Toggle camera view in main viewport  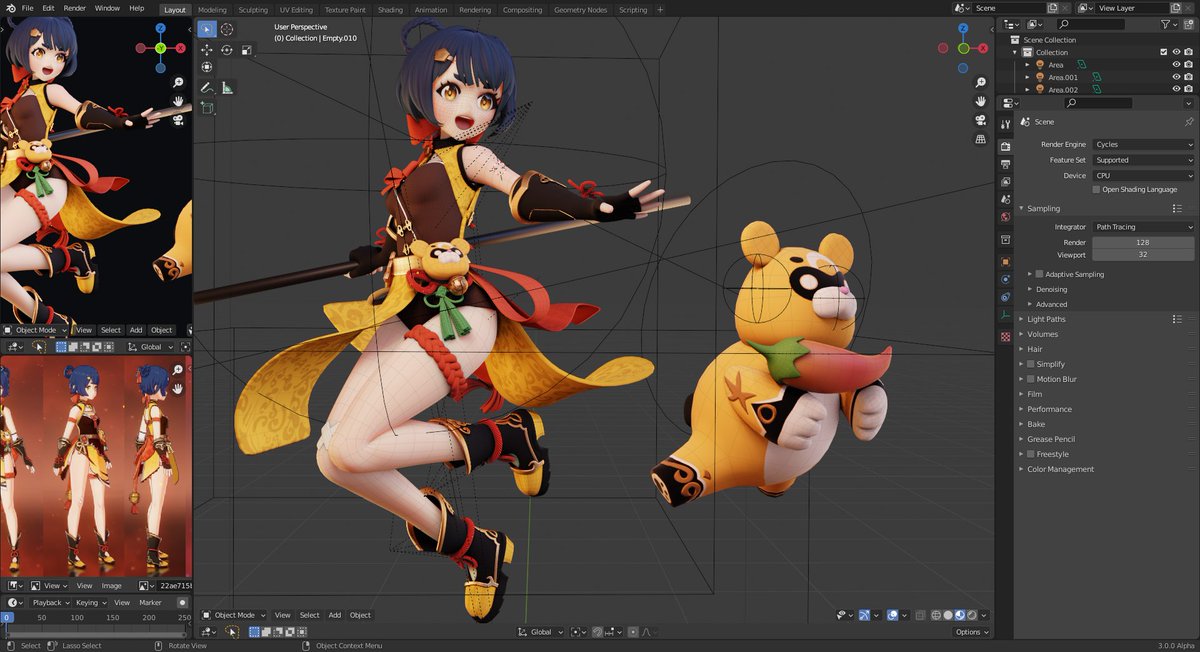[x=980, y=120]
